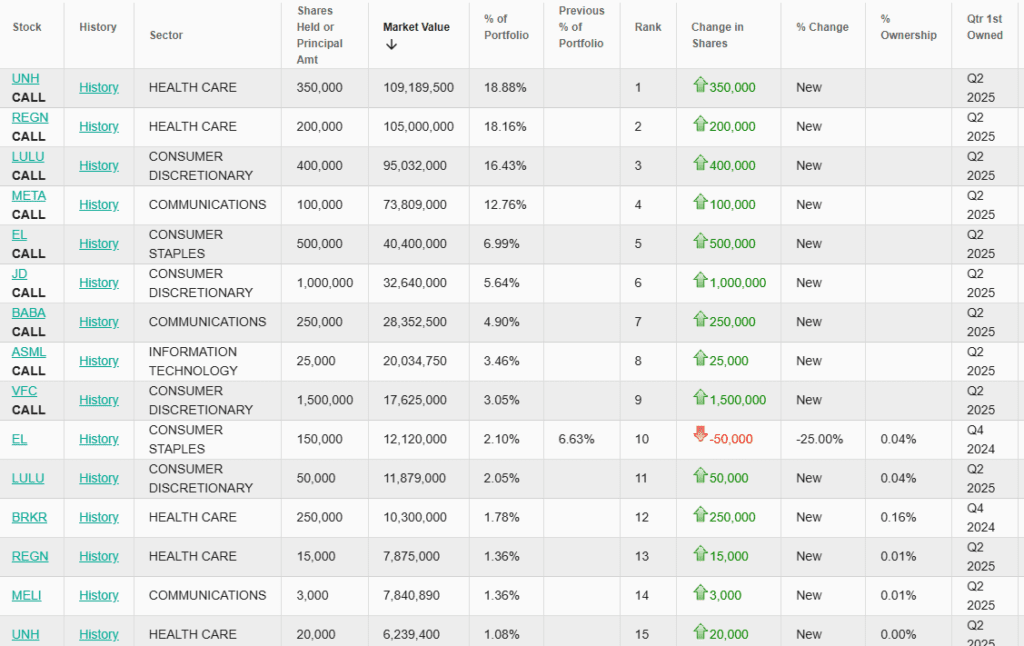Sort table by Sector column header
This screenshot has width=1024, height=646.
166,35
